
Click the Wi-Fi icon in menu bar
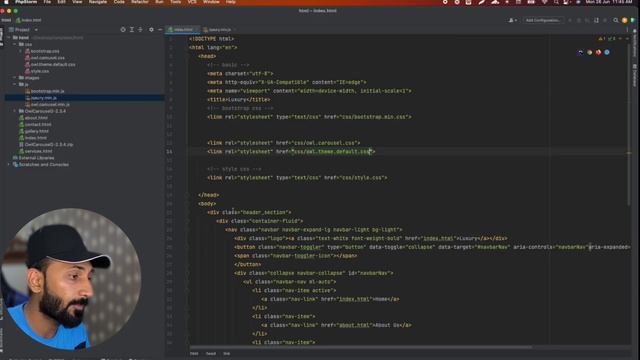pyautogui.click(x=544, y=2)
